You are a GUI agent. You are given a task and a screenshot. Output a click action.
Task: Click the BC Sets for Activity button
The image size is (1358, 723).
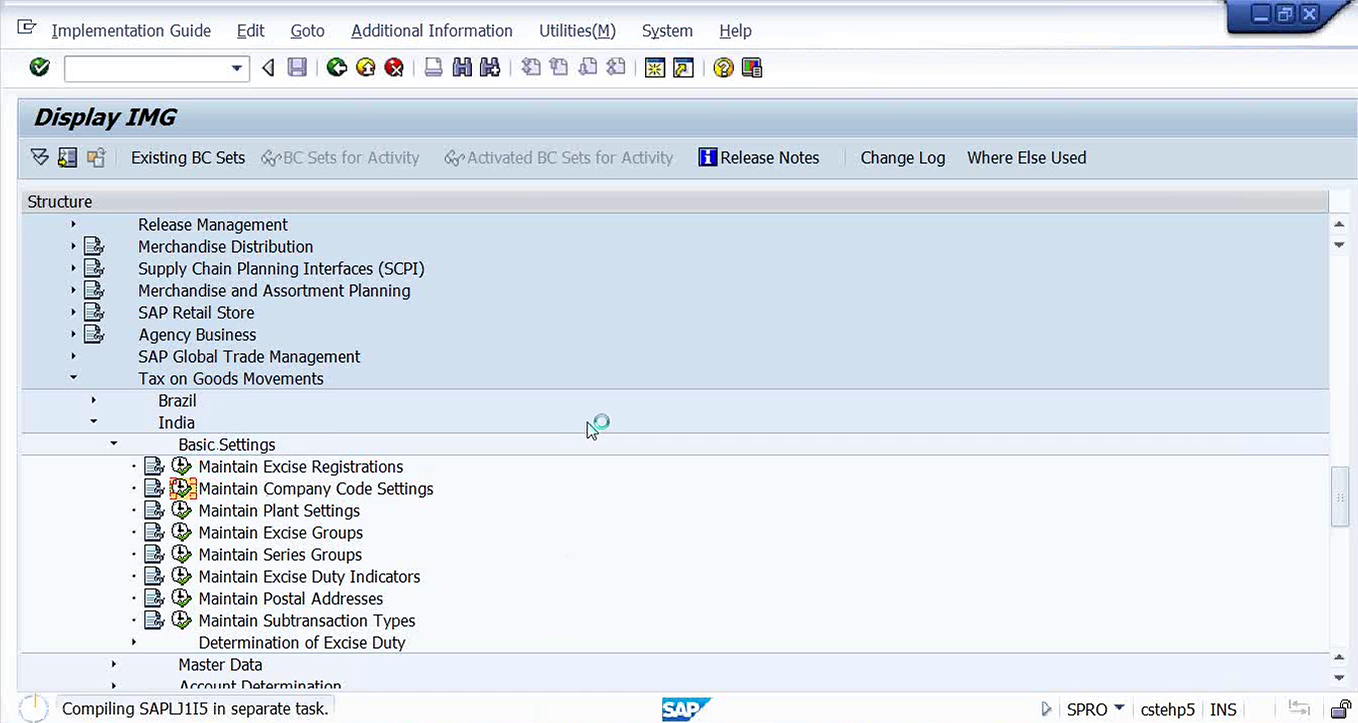coord(340,157)
